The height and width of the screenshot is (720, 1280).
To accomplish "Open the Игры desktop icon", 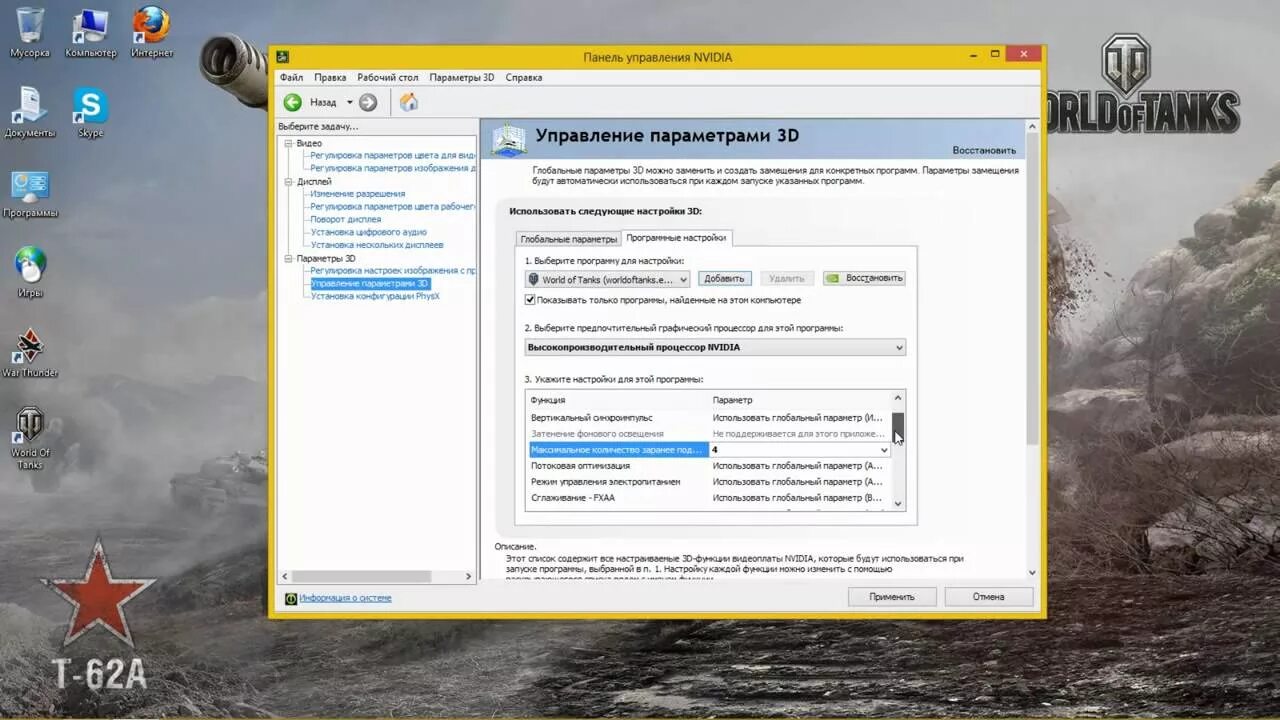I will [30, 272].
